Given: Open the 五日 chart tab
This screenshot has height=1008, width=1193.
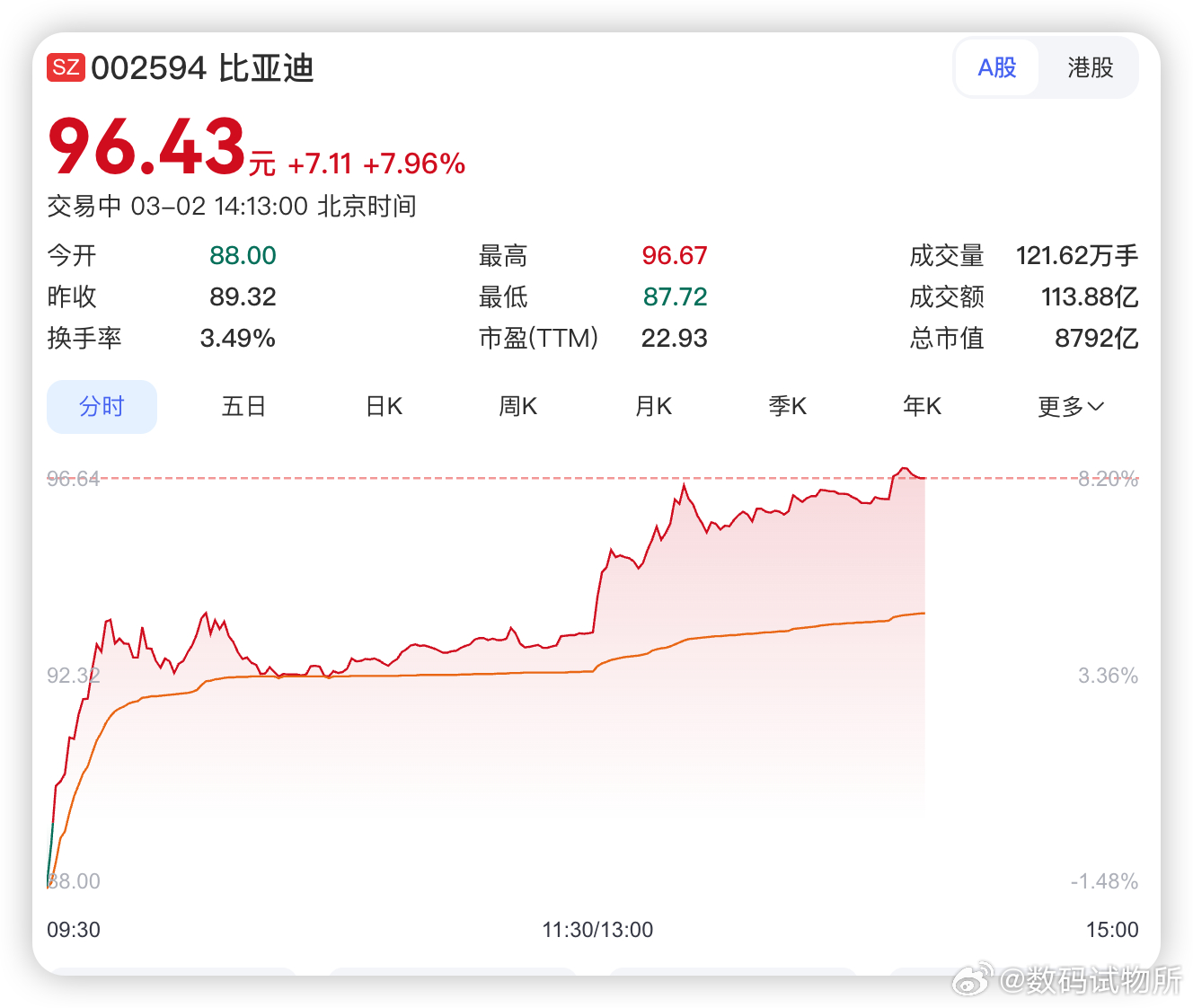Looking at the screenshot, I should 243,407.
